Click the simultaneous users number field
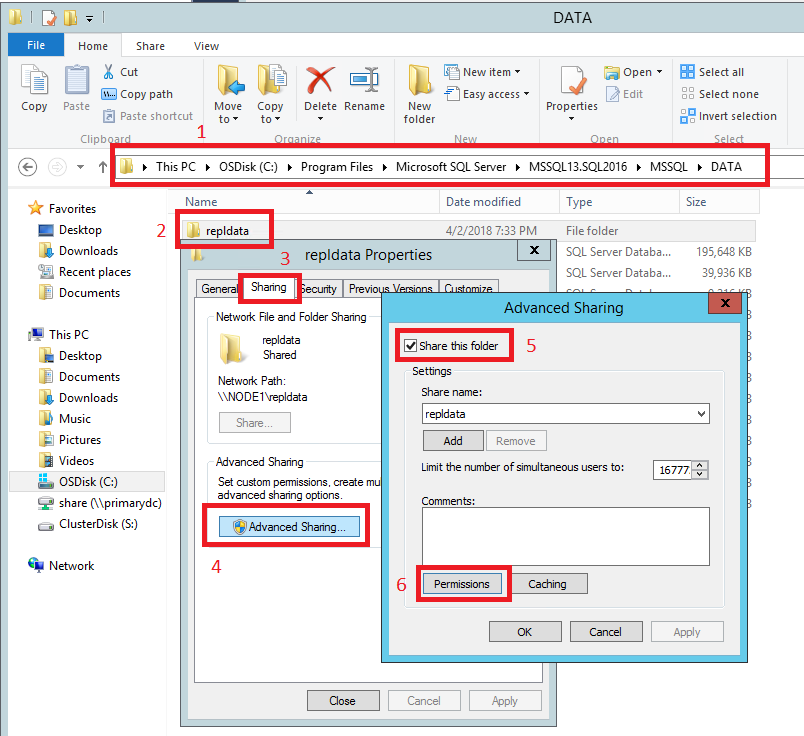This screenshot has height=736, width=804. 673,470
